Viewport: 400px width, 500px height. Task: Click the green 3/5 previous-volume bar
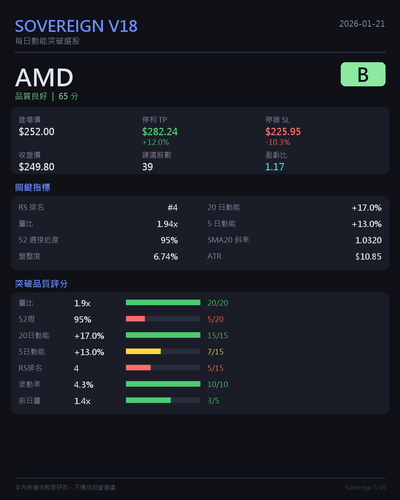tap(163, 400)
